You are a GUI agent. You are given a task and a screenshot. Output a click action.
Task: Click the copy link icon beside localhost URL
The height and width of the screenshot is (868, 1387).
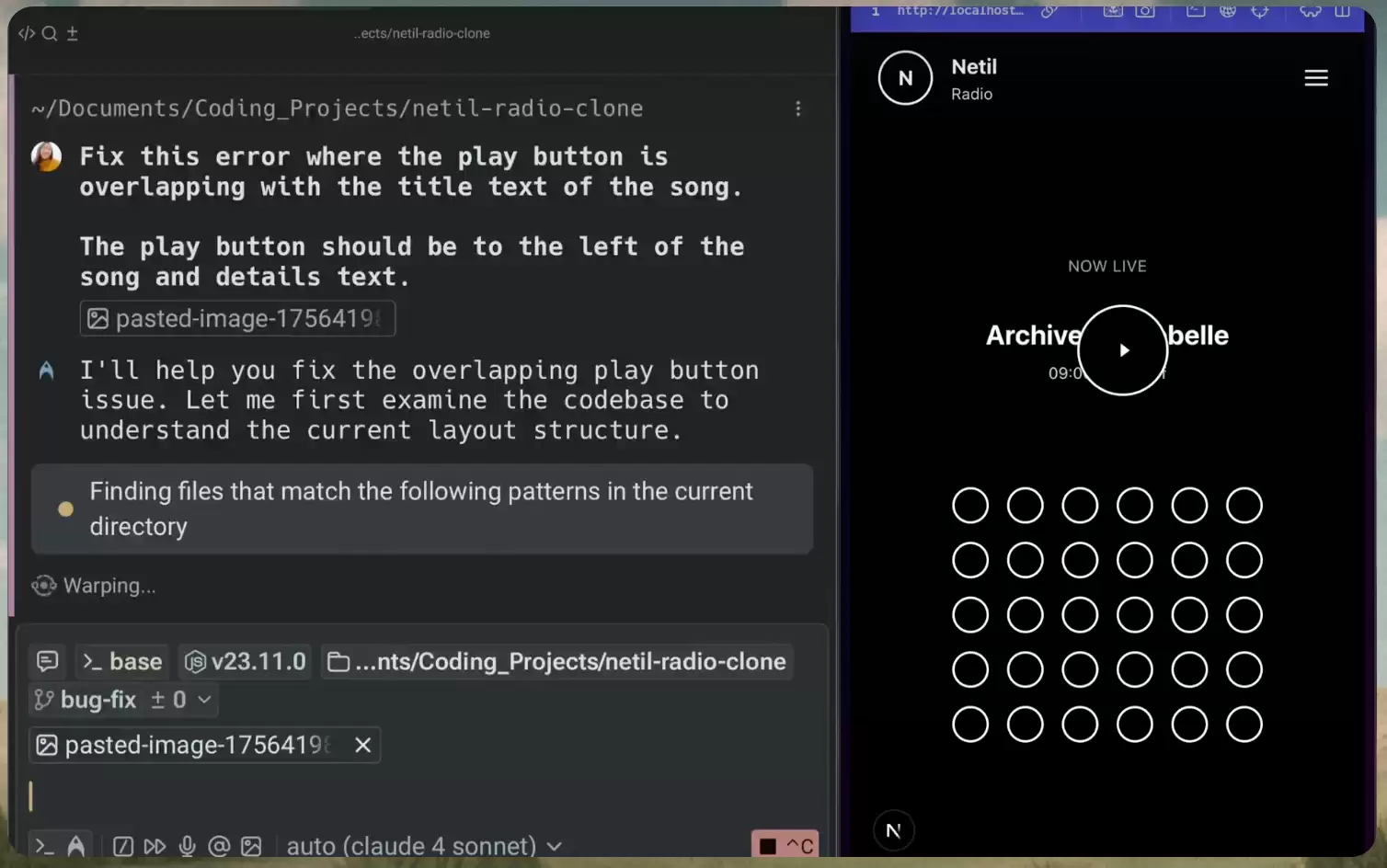point(1049,11)
